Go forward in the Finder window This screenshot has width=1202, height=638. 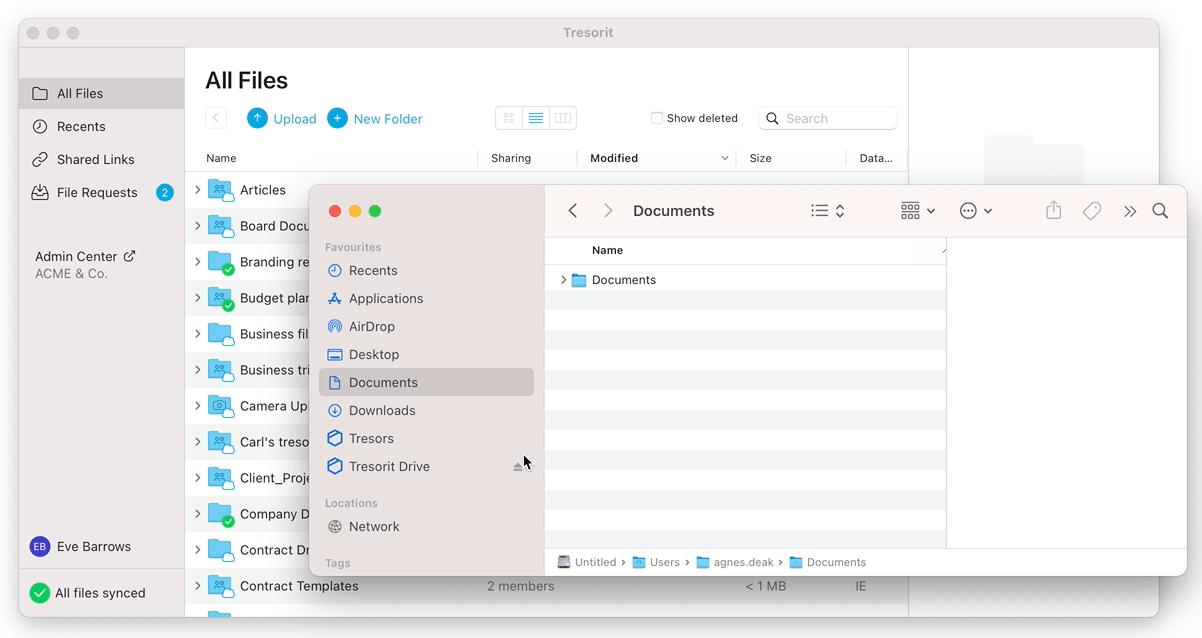click(x=608, y=211)
